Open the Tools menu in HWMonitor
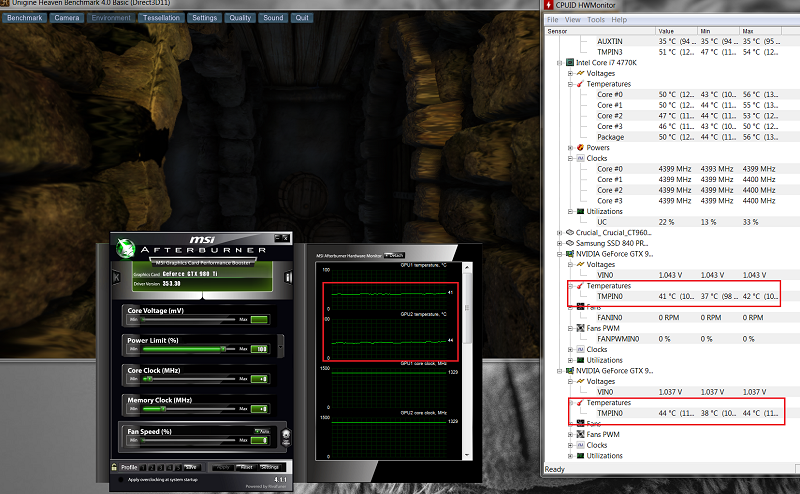800x494 pixels. click(x=595, y=20)
